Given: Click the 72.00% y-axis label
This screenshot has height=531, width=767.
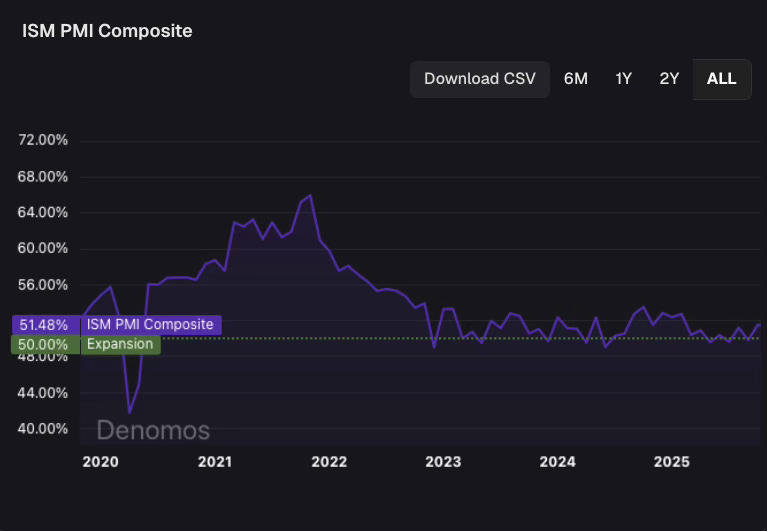Looking at the screenshot, I should (43, 140).
